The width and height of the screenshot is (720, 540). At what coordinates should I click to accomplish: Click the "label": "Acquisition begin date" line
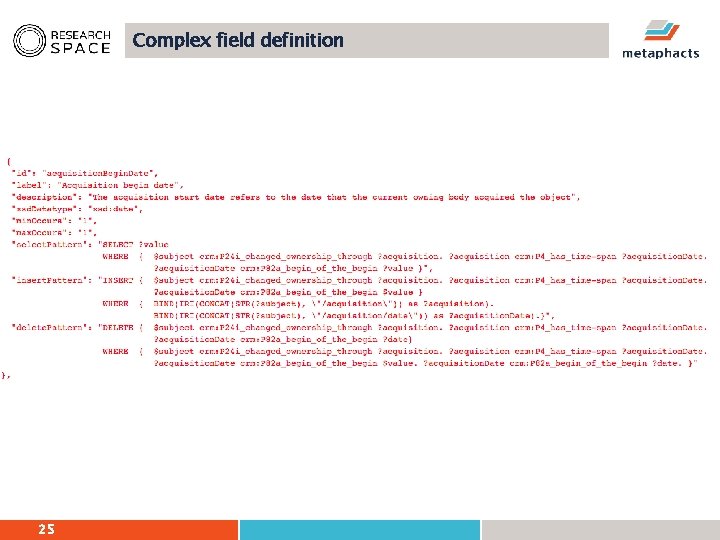97,185
